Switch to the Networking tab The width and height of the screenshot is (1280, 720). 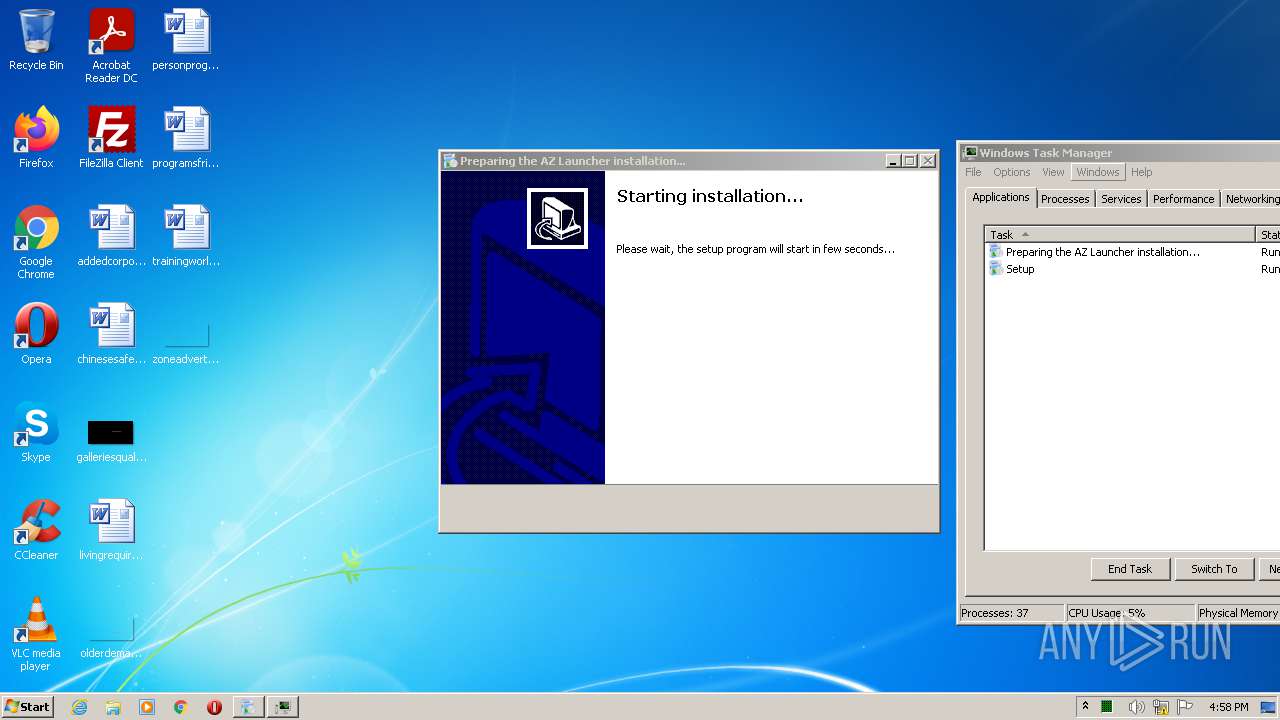click(x=1251, y=199)
